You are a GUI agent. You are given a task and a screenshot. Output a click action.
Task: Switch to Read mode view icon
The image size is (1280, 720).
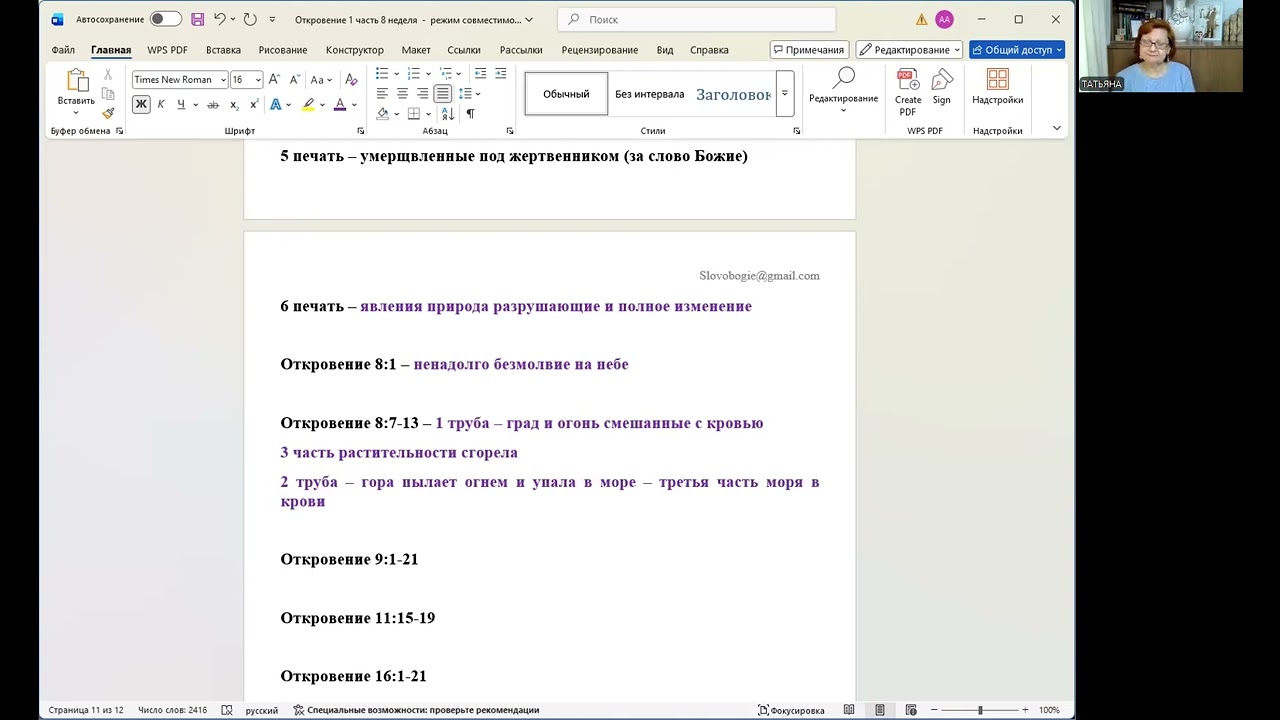click(849, 710)
